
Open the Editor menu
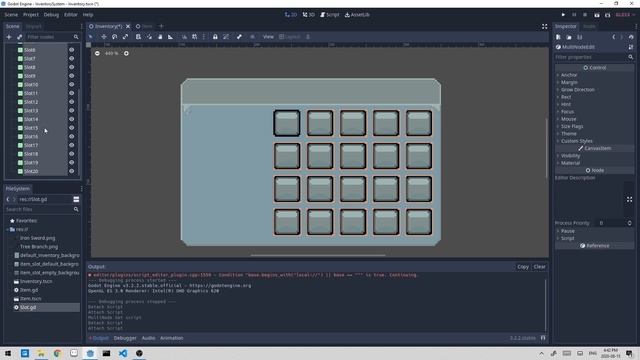pyautogui.click(x=71, y=15)
